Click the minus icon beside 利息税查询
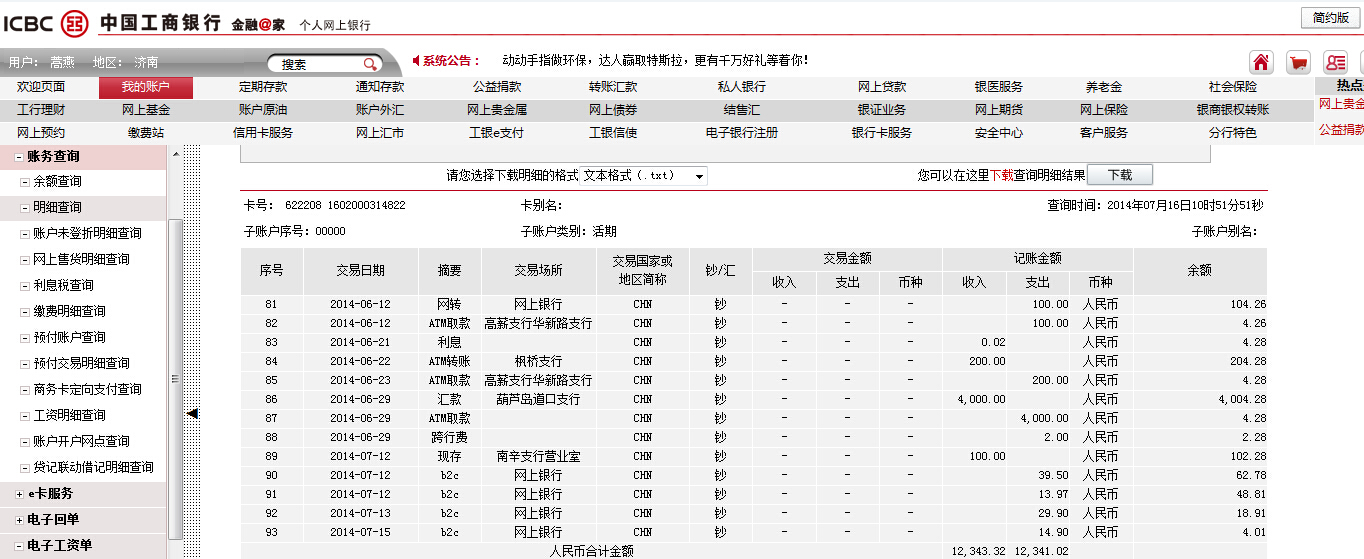1364x559 pixels. pos(24,286)
